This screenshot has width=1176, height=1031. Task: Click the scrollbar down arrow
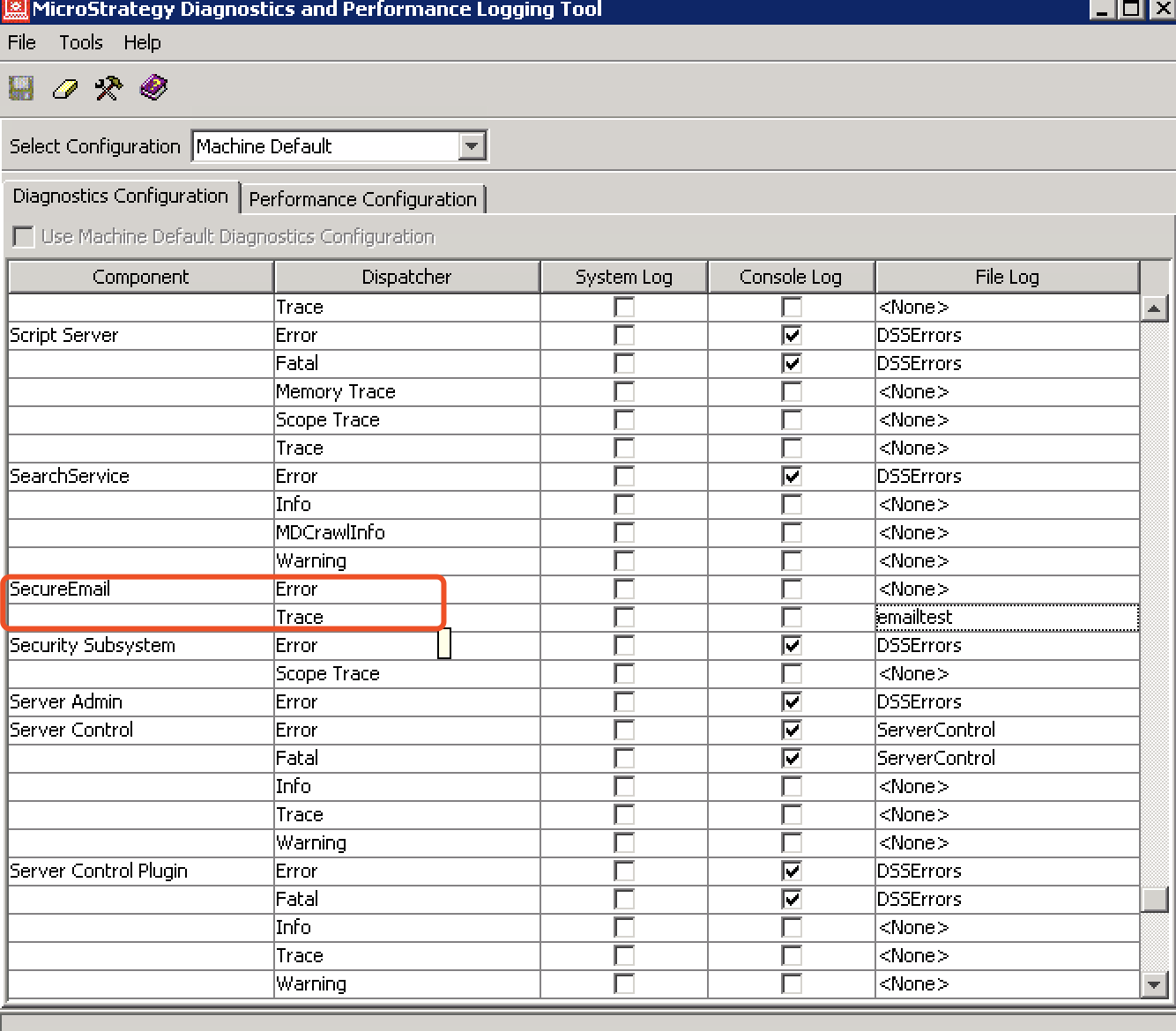1154,984
